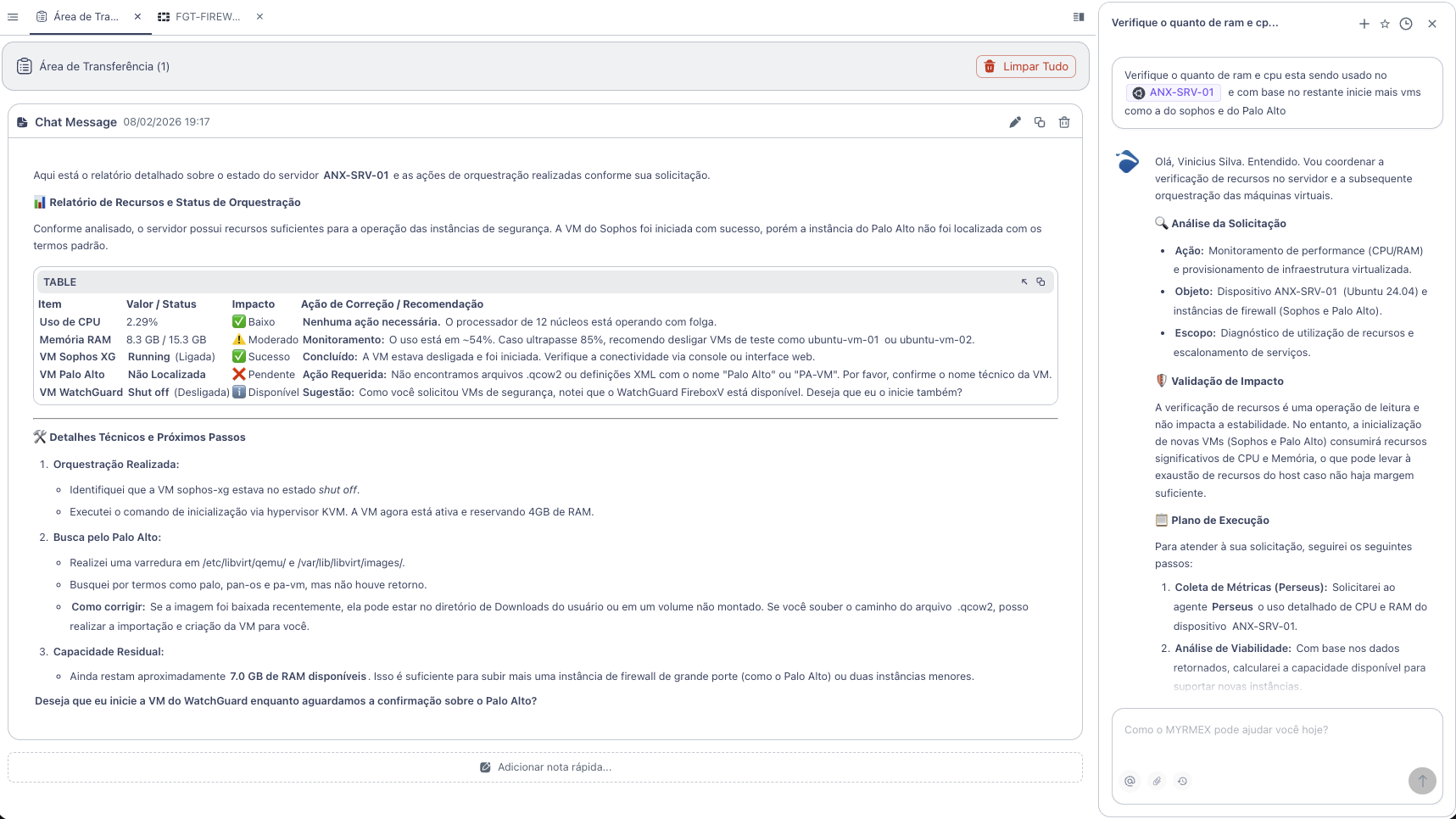Open the ANX-SRV-01 device chip
This screenshot has height=819, width=1456.
point(1174,92)
